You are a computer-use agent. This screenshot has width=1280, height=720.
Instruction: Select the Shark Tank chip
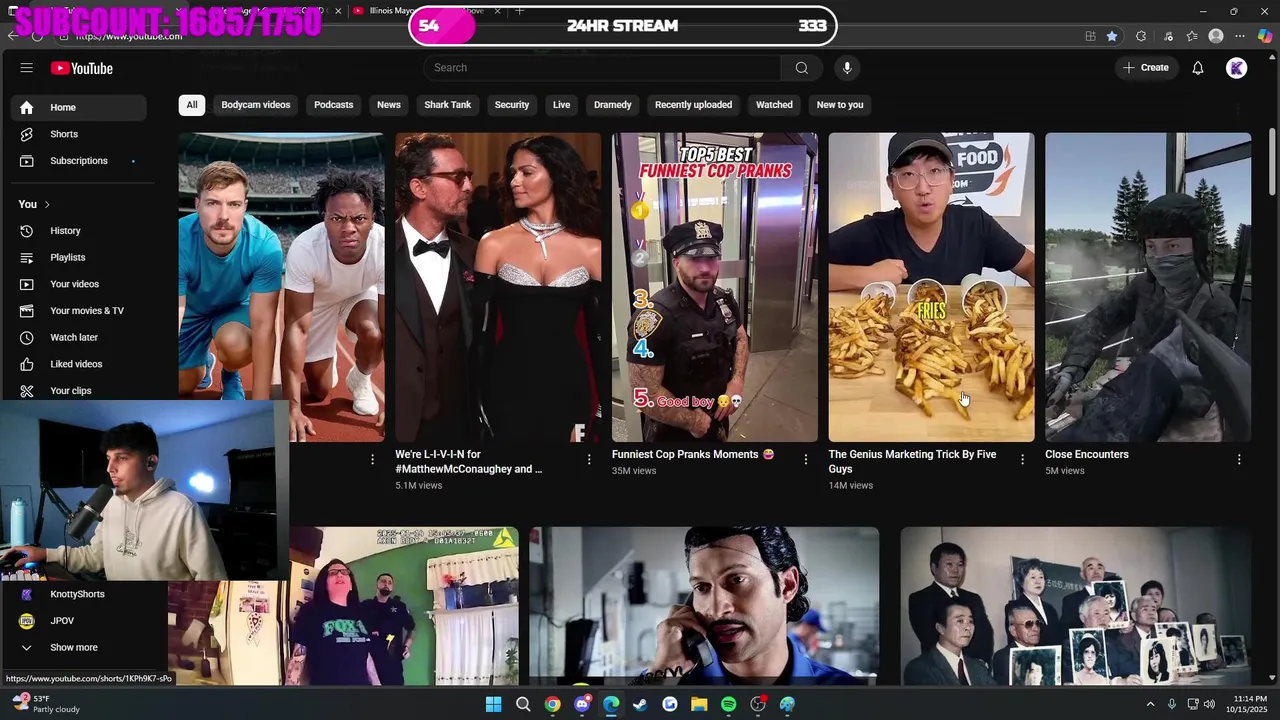coord(448,105)
